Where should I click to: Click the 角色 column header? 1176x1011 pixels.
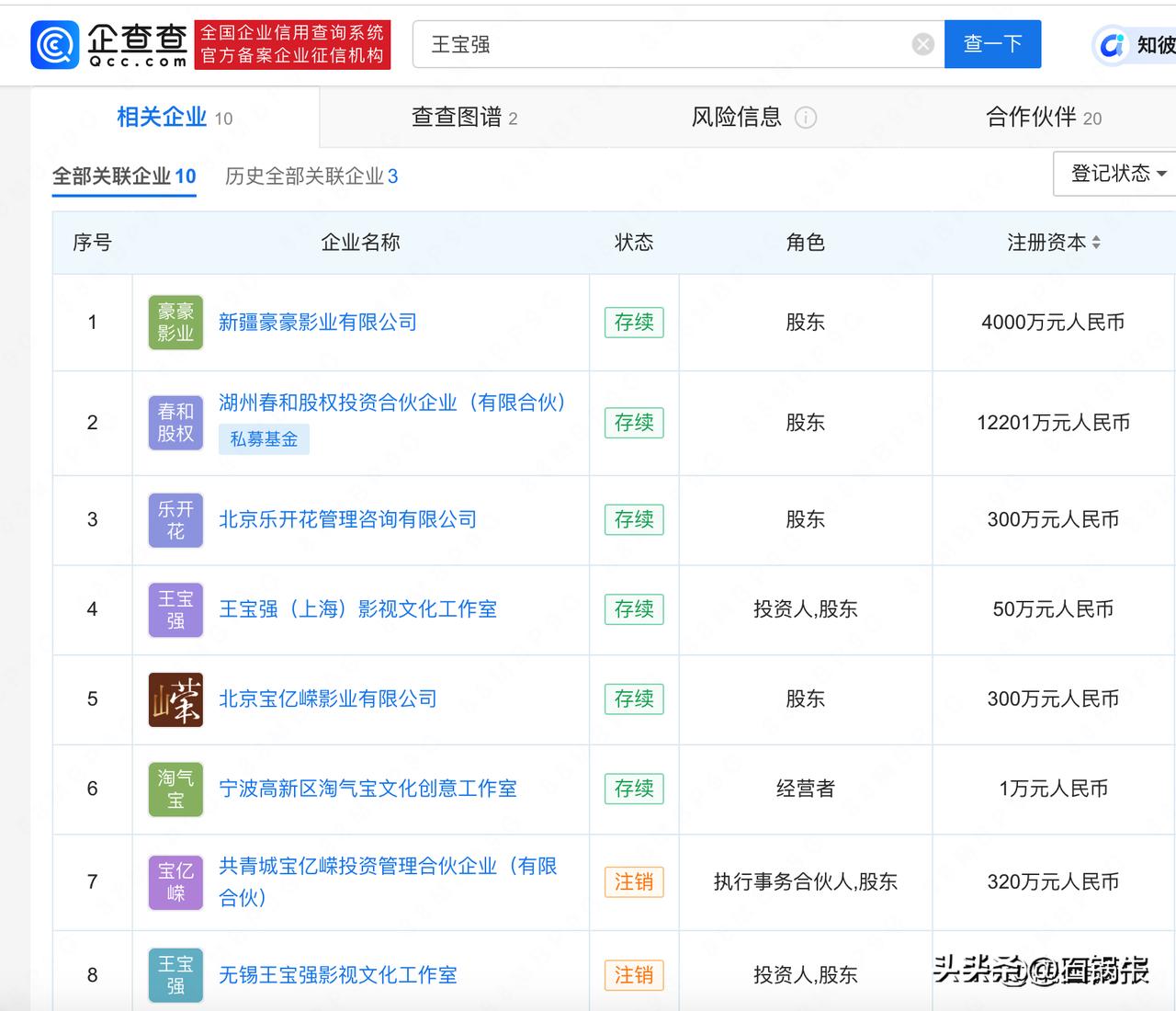pos(806,243)
